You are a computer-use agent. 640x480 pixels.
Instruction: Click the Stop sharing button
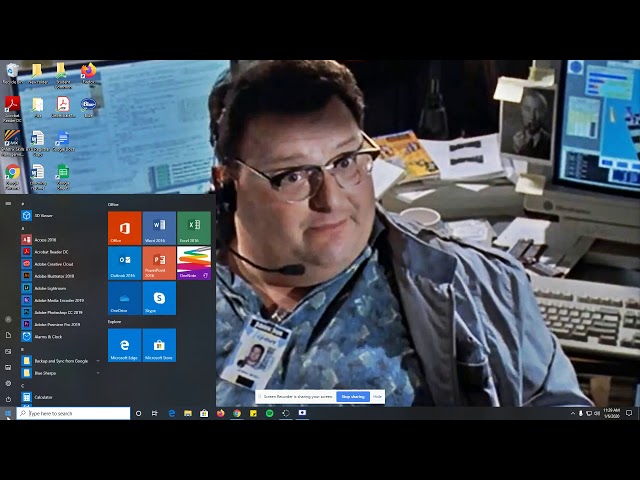[353, 396]
